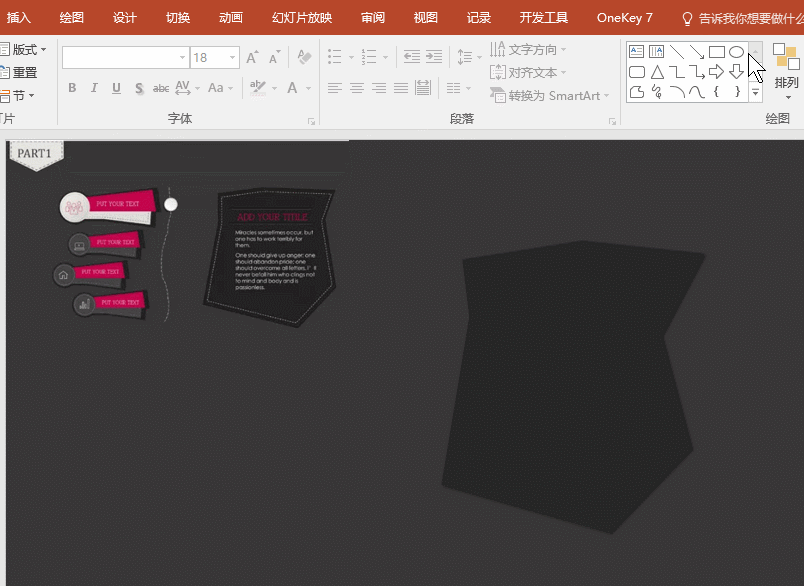Open the 版式 layout dropdown
Viewport: 804px width, 586px height.
(25, 49)
